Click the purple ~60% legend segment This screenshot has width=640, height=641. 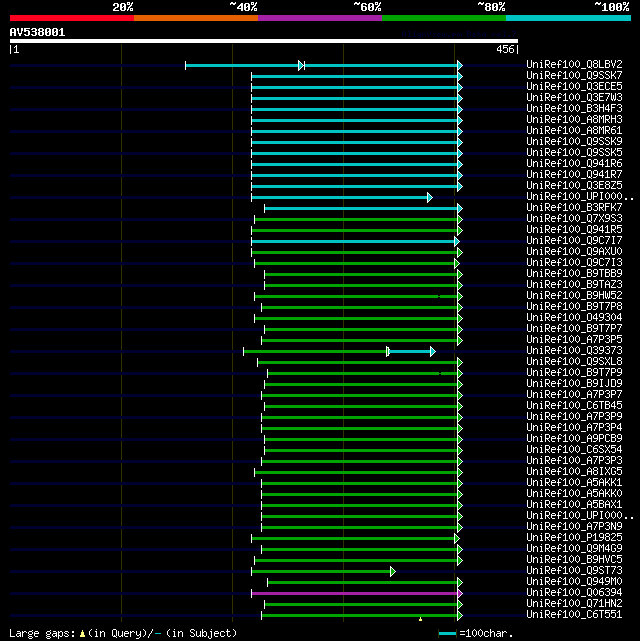(x=320, y=18)
